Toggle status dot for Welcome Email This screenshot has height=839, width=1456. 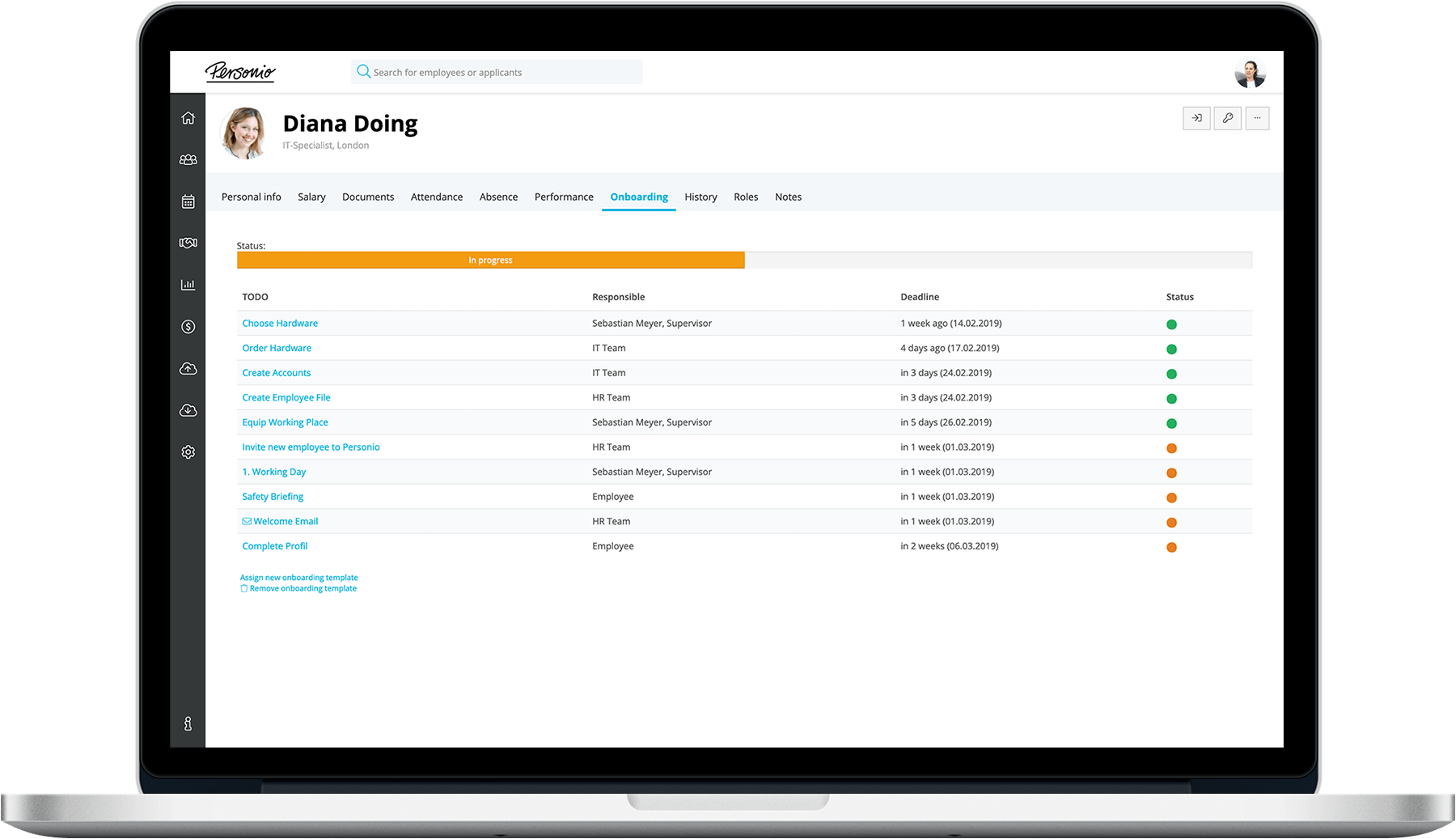point(1171,523)
